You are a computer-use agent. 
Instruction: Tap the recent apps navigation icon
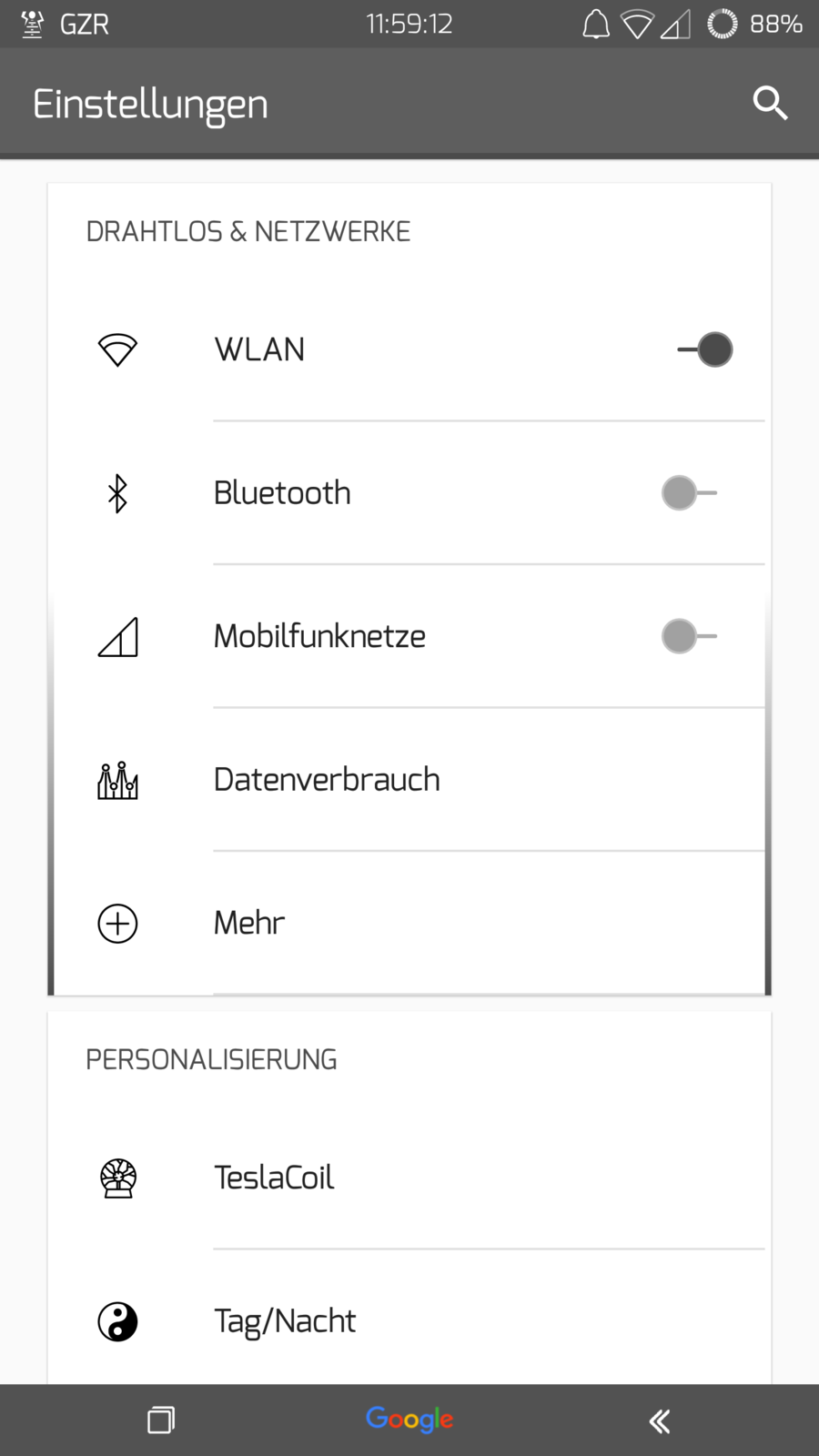pyautogui.click(x=161, y=1420)
